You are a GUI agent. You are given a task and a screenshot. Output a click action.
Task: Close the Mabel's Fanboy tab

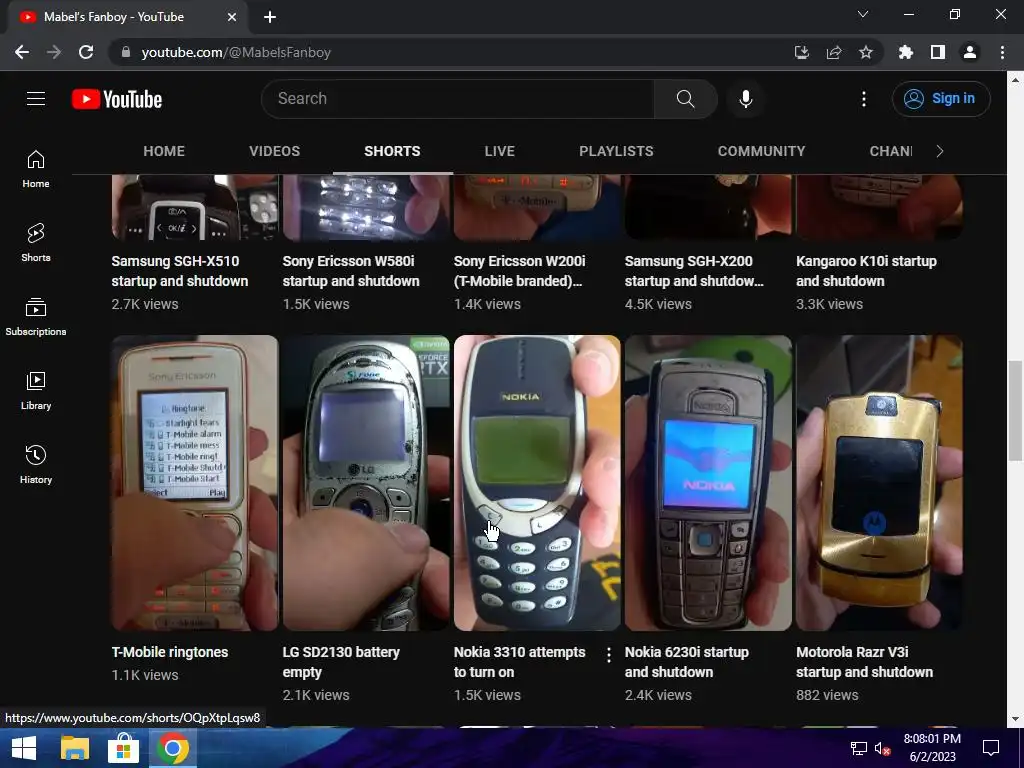coord(232,17)
